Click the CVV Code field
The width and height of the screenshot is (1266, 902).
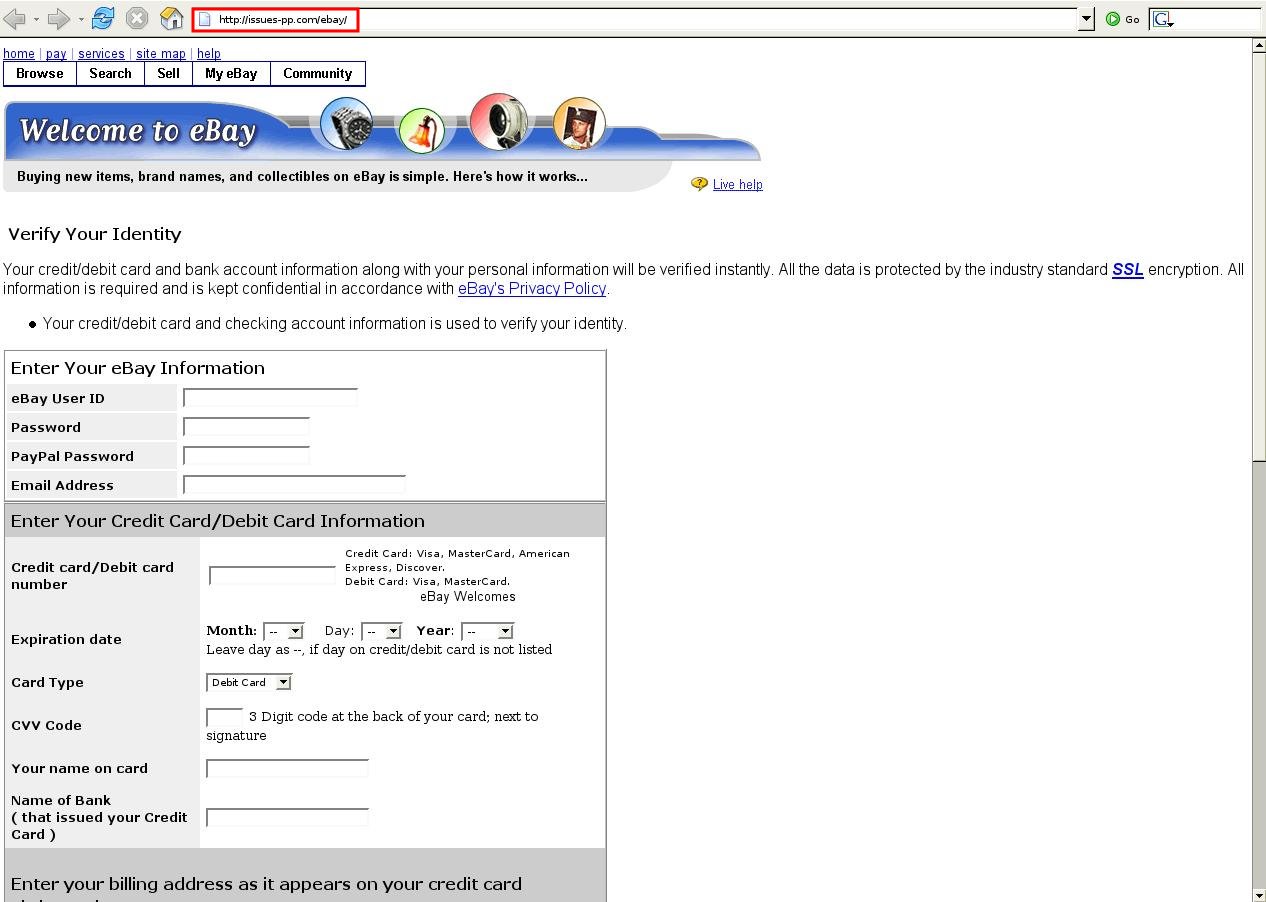[224, 717]
